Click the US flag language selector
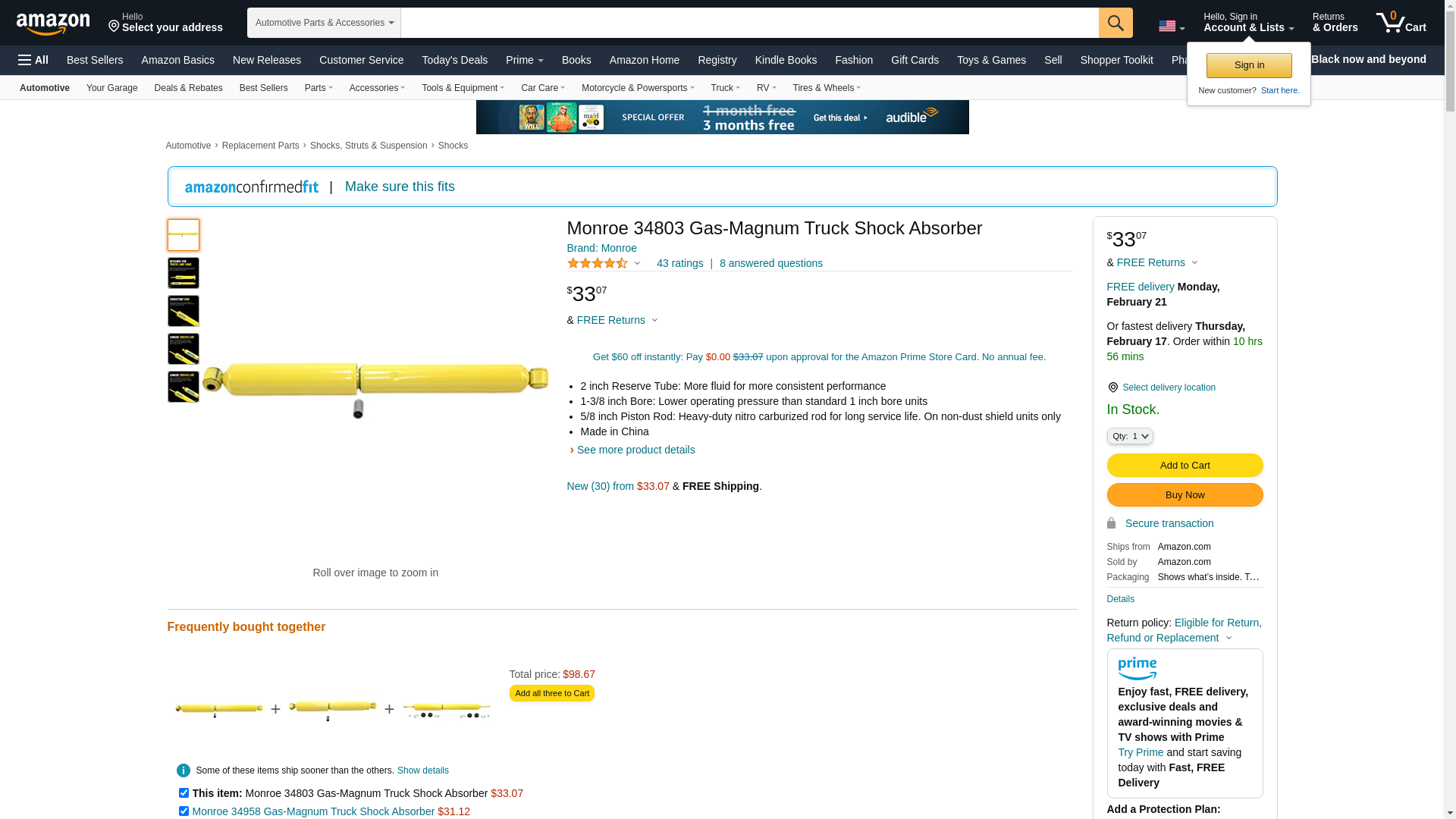This screenshot has width=1456, height=819. (x=1171, y=27)
